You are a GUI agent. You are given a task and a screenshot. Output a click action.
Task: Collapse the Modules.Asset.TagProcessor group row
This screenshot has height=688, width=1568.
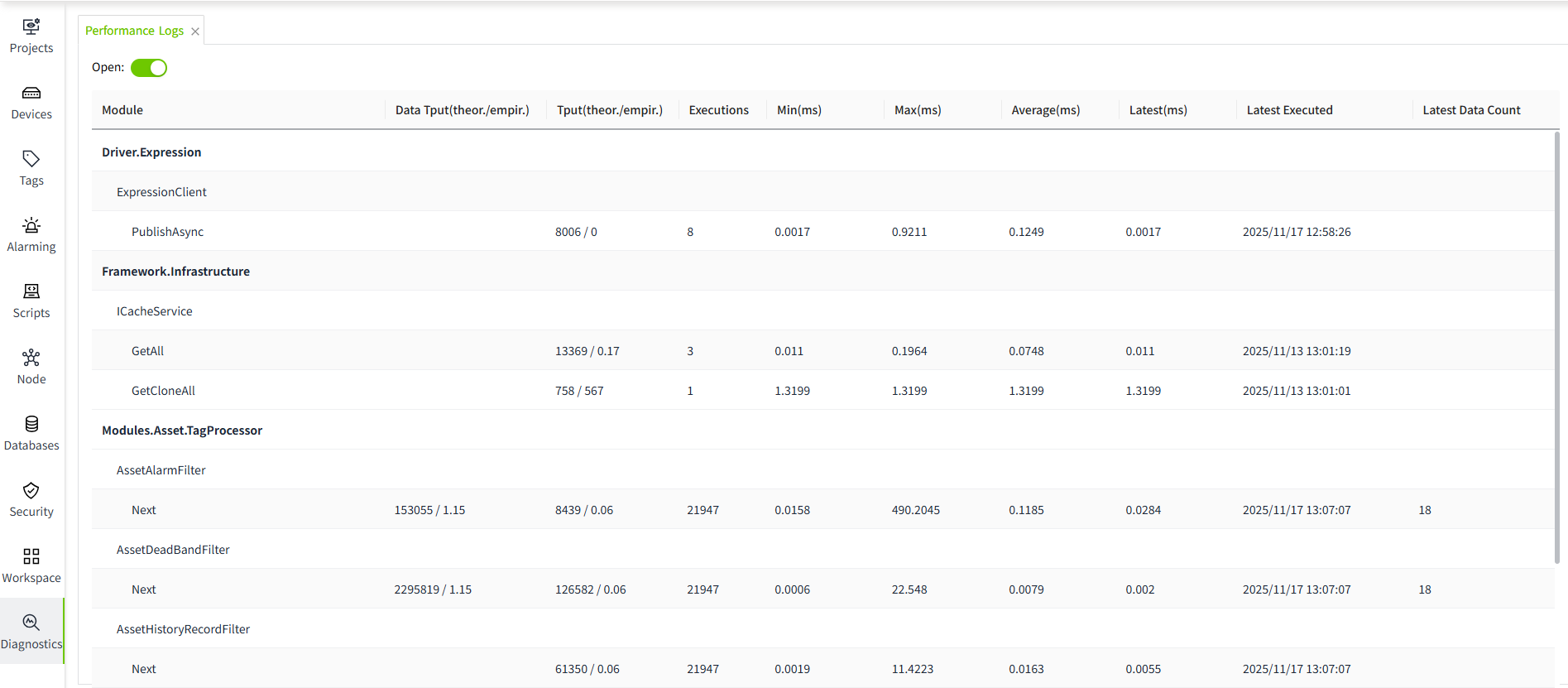(x=182, y=431)
